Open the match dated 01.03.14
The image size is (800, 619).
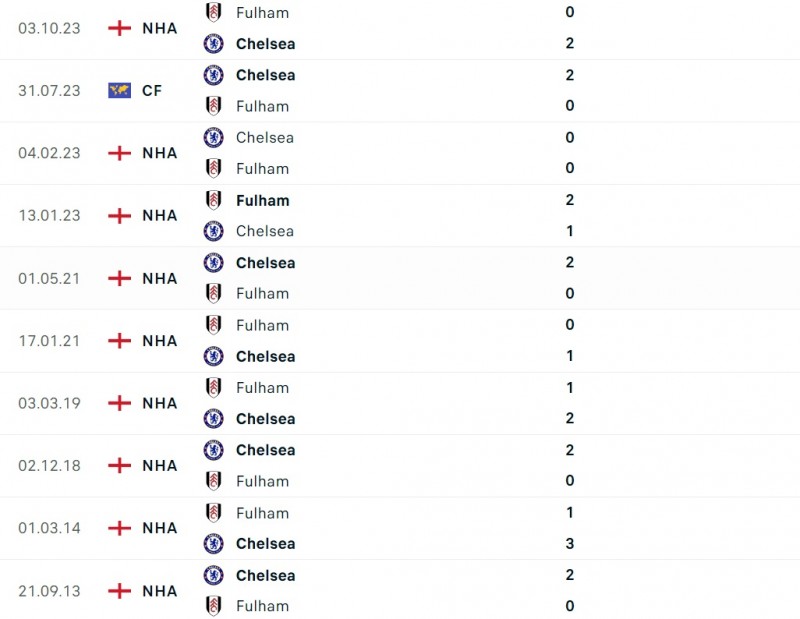[48, 528]
